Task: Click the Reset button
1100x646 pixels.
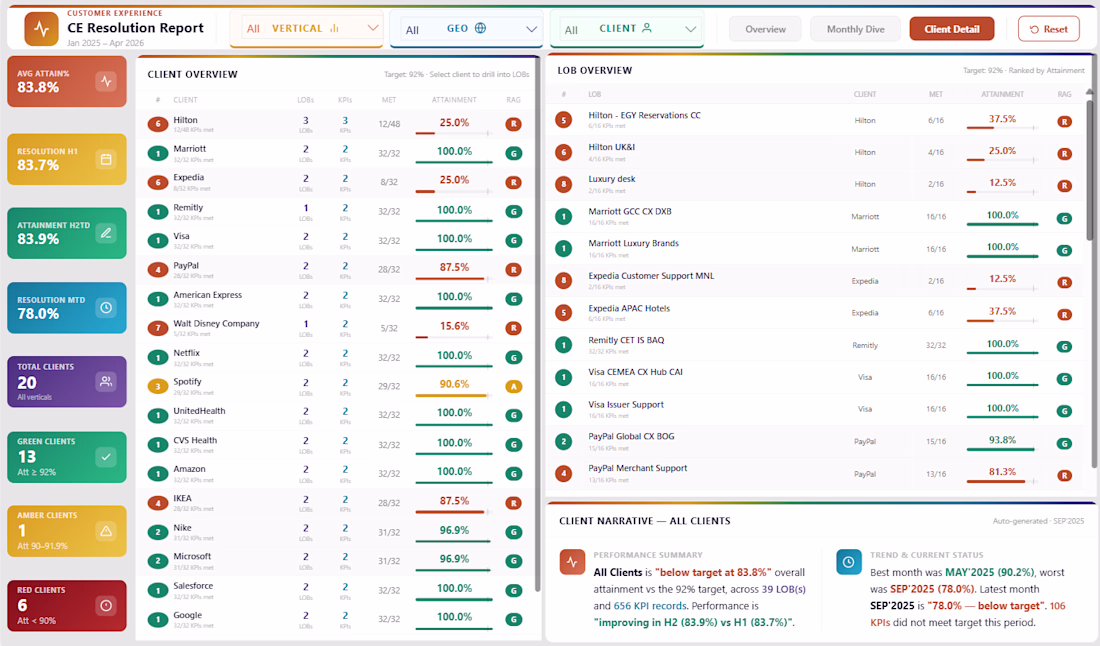Action: (x=1049, y=29)
